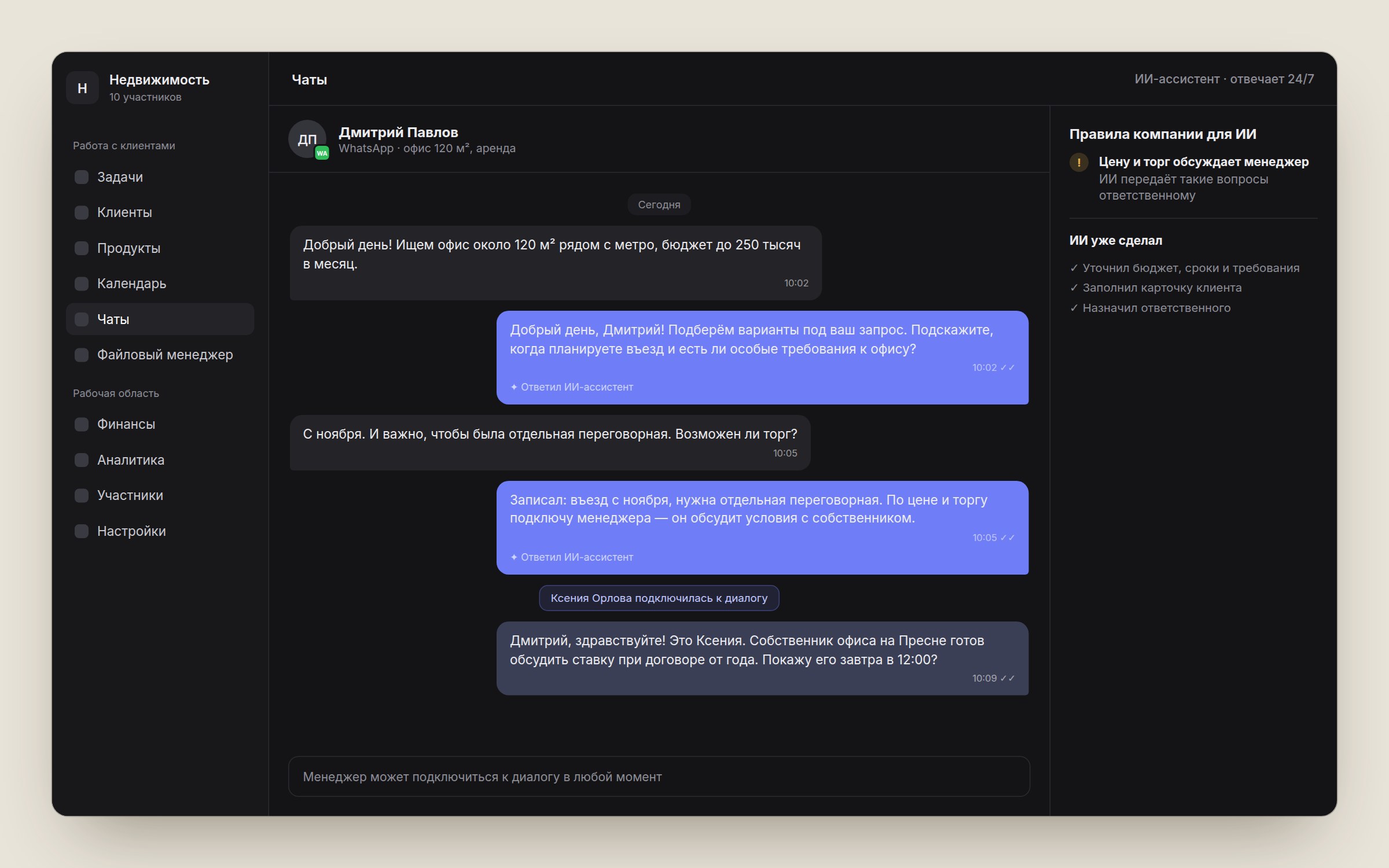Open the Задачи menu item

pos(160,177)
